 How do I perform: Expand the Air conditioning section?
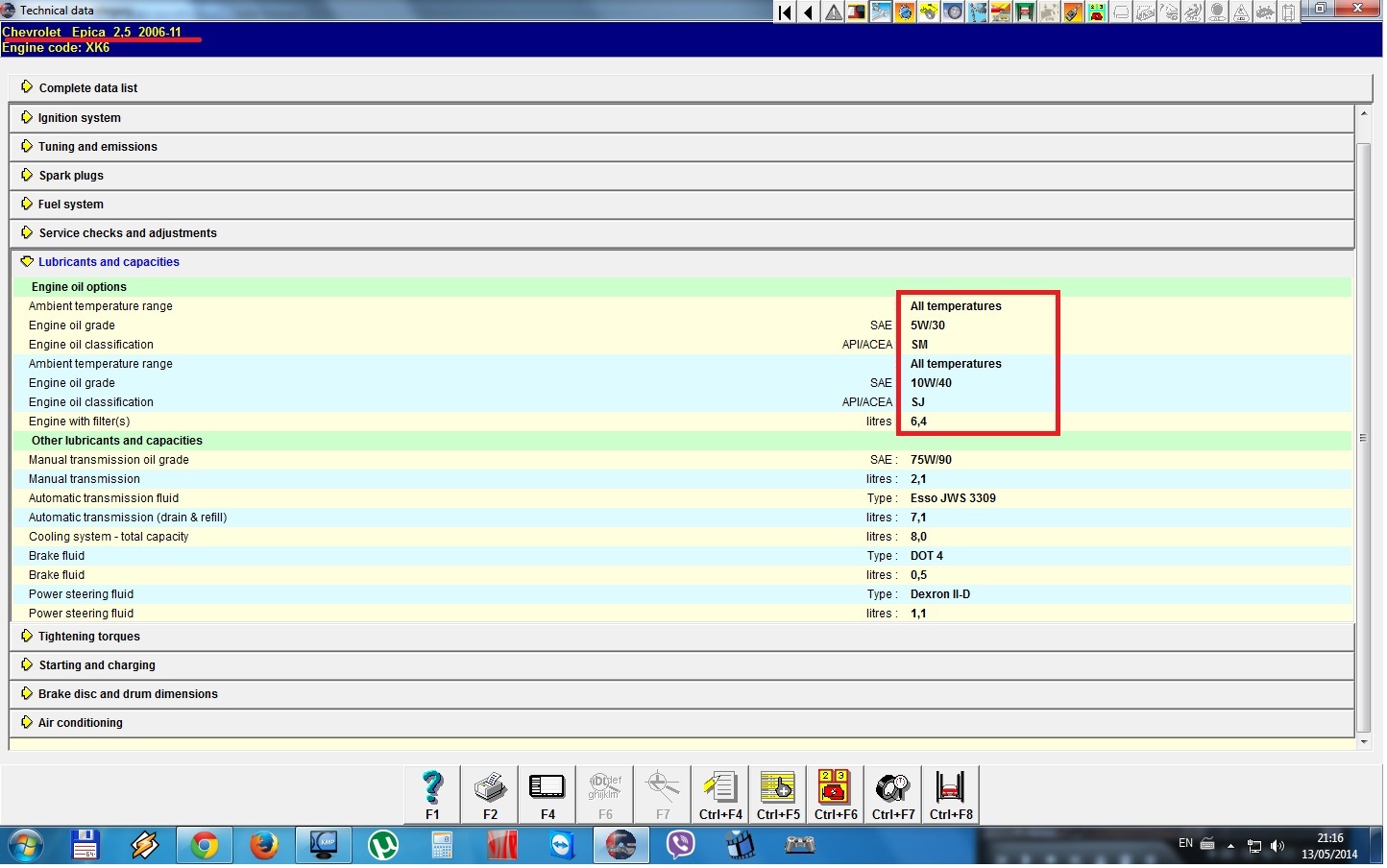682,723
